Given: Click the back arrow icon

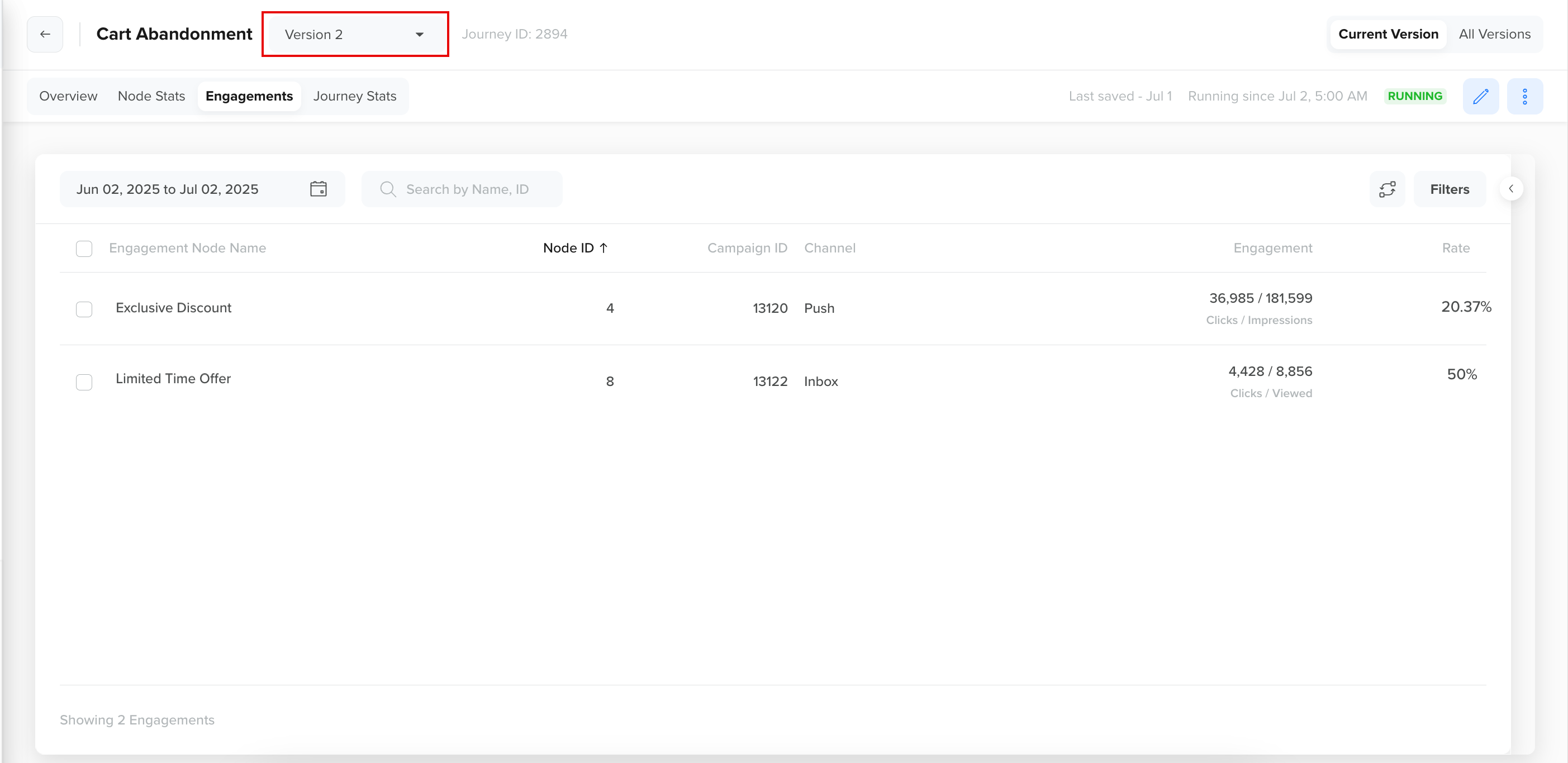Looking at the screenshot, I should coord(45,34).
